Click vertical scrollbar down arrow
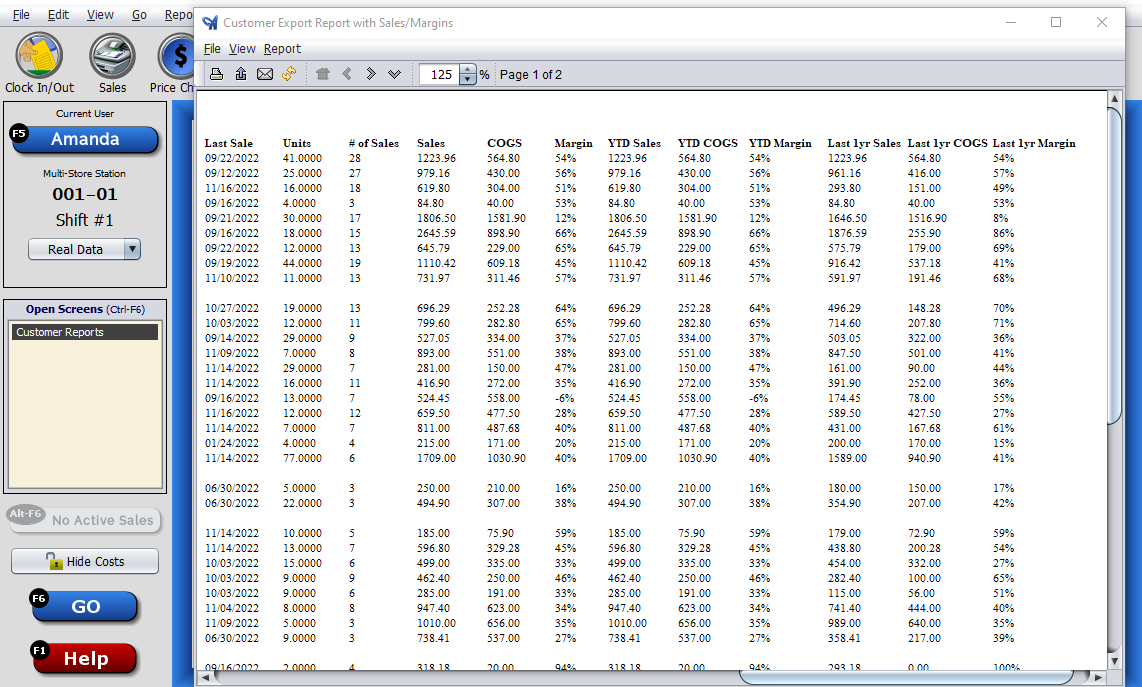Image resolution: width=1142 pixels, height=687 pixels. [1114, 661]
